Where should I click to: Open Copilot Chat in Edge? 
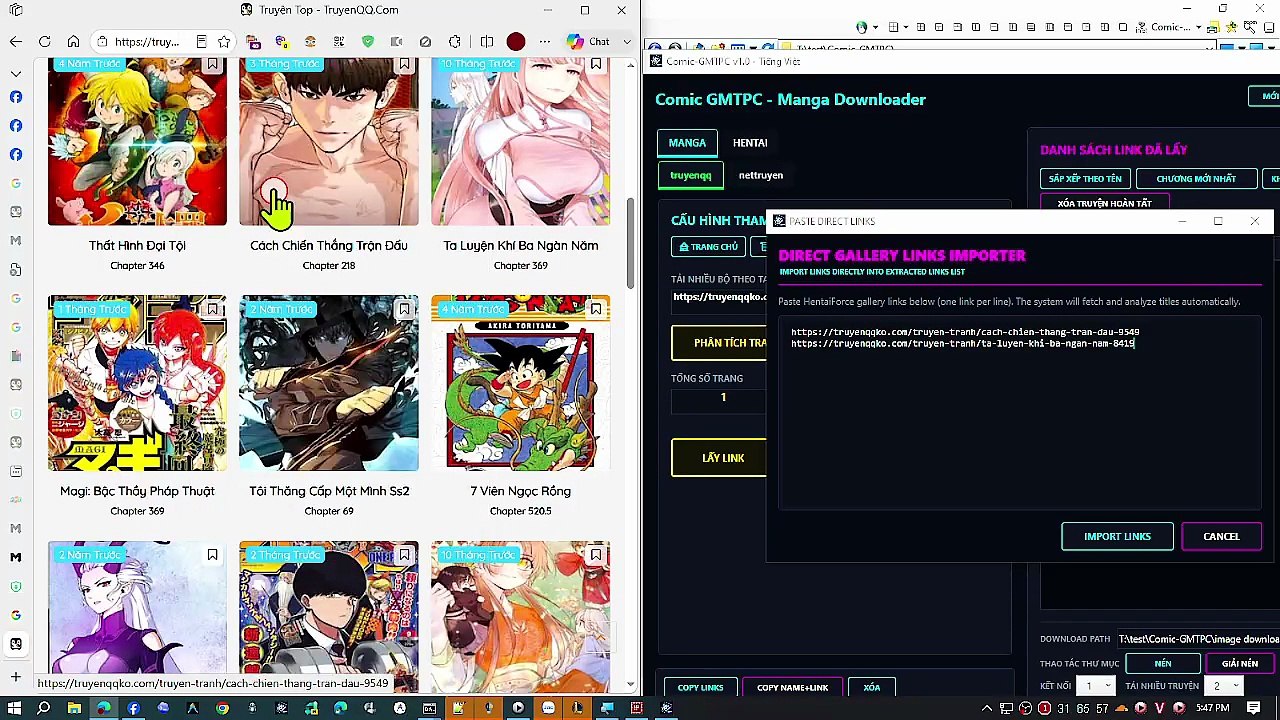(587, 42)
